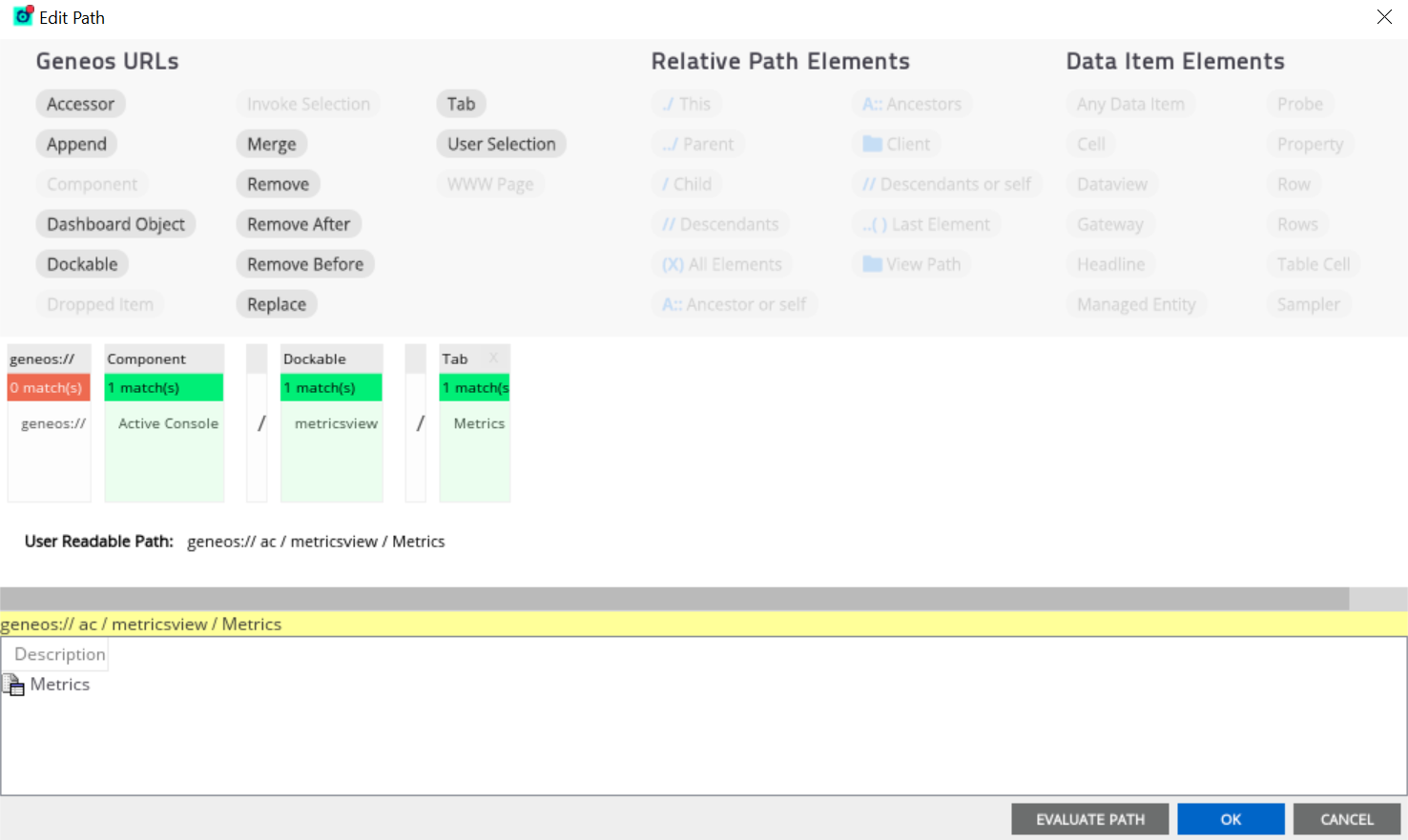Select the Component path segment header

(164, 359)
